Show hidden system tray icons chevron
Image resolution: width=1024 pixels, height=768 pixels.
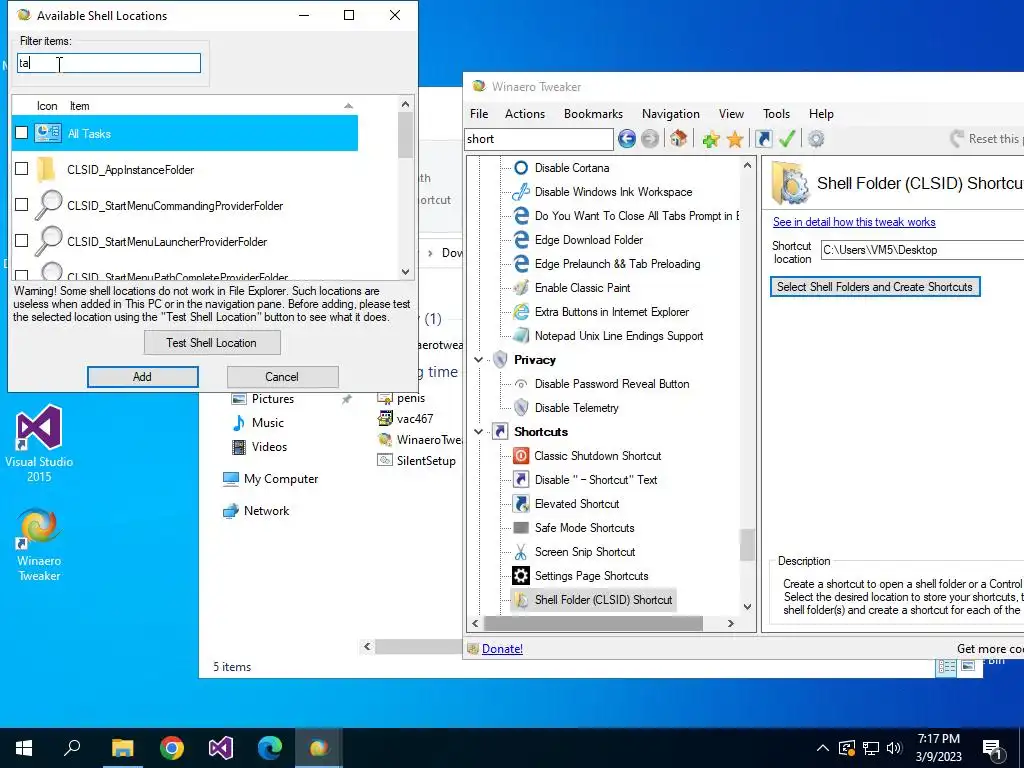click(823, 748)
